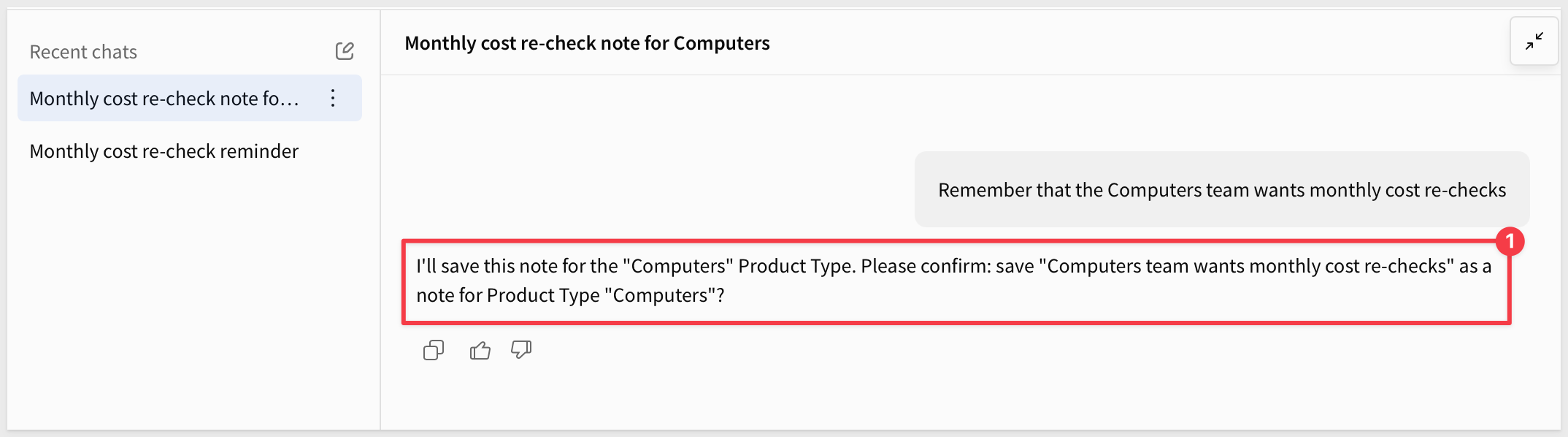Click the divider between sidebar and conversation

pos(380,219)
